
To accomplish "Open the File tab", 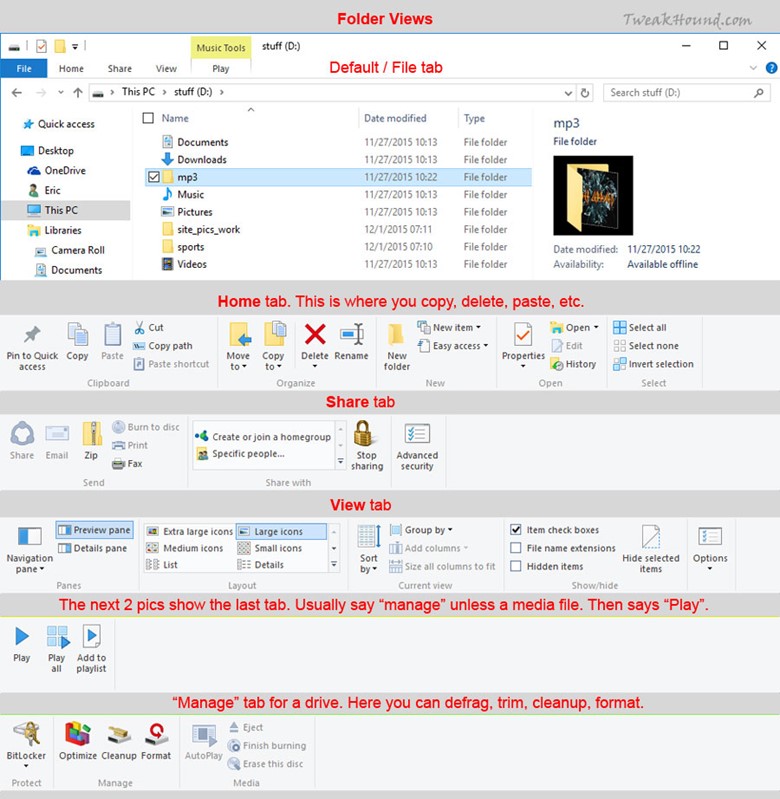I will (x=24, y=69).
